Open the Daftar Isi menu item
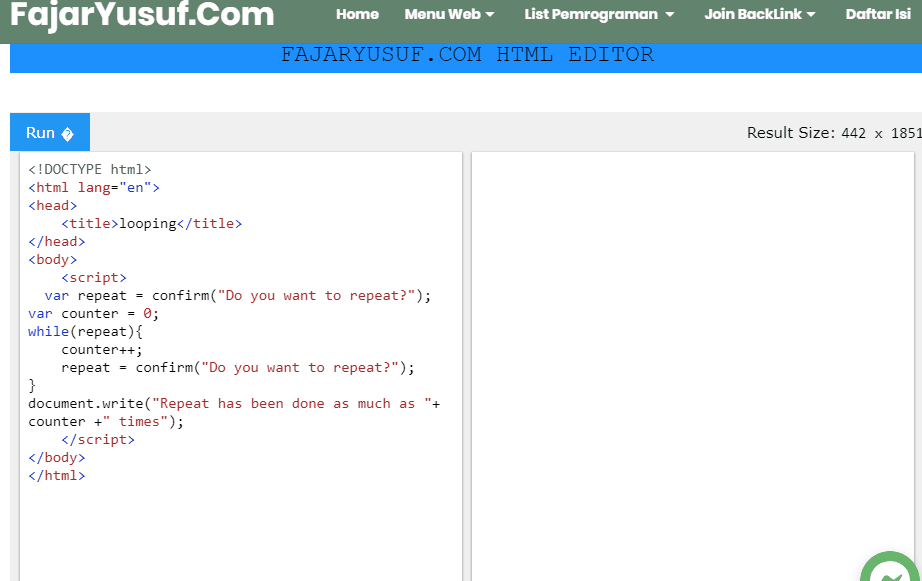 pyautogui.click(x=878, y=14)
